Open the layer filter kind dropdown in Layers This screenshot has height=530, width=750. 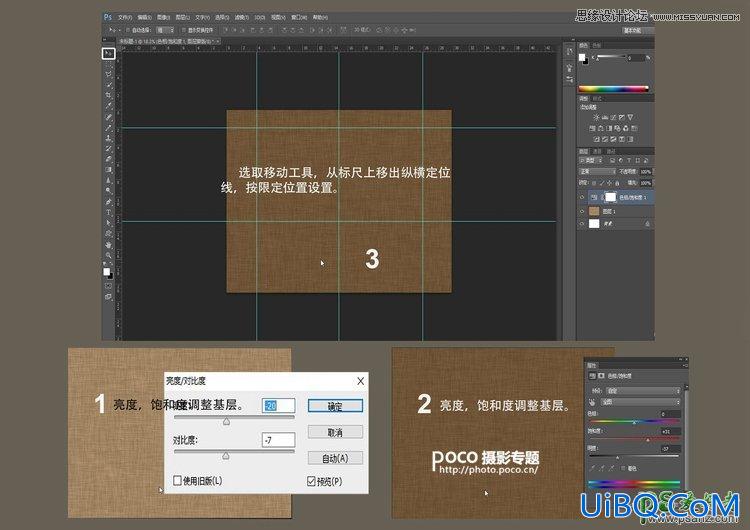592,161
